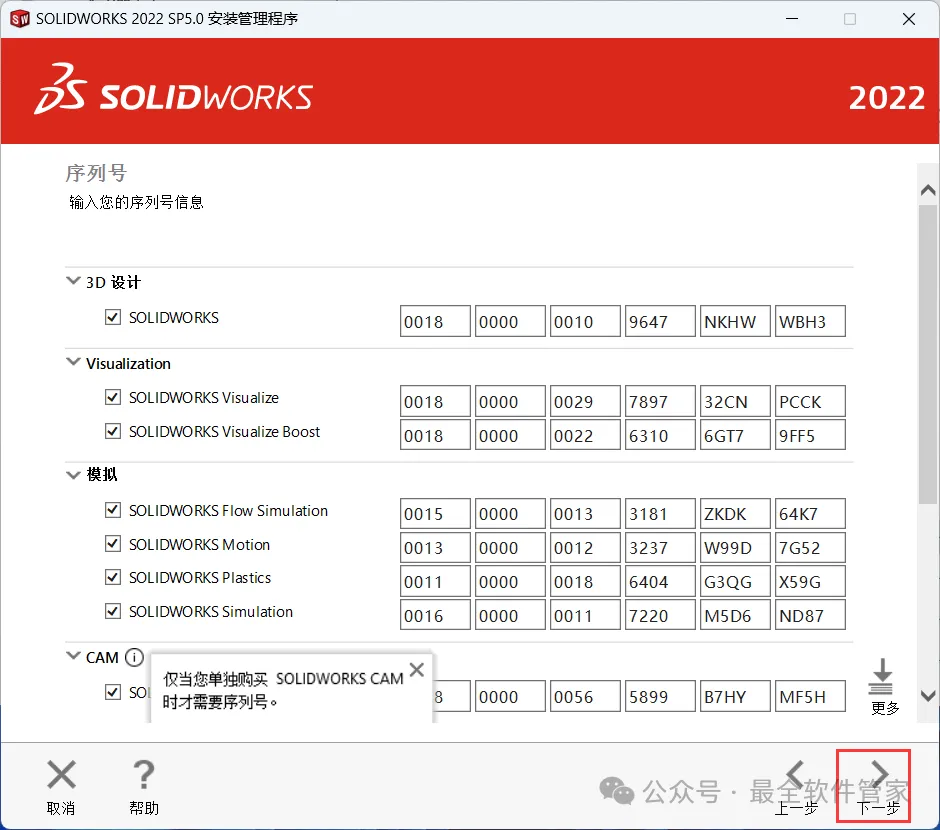Click Visualize Boost serial field 6GT7

click(x=735, y=434)
